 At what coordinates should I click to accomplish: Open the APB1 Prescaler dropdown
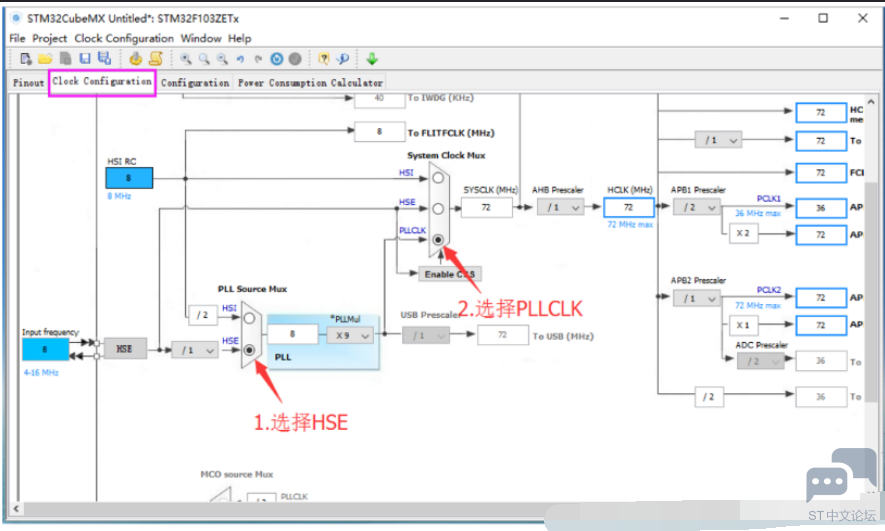tap(696, 208)
